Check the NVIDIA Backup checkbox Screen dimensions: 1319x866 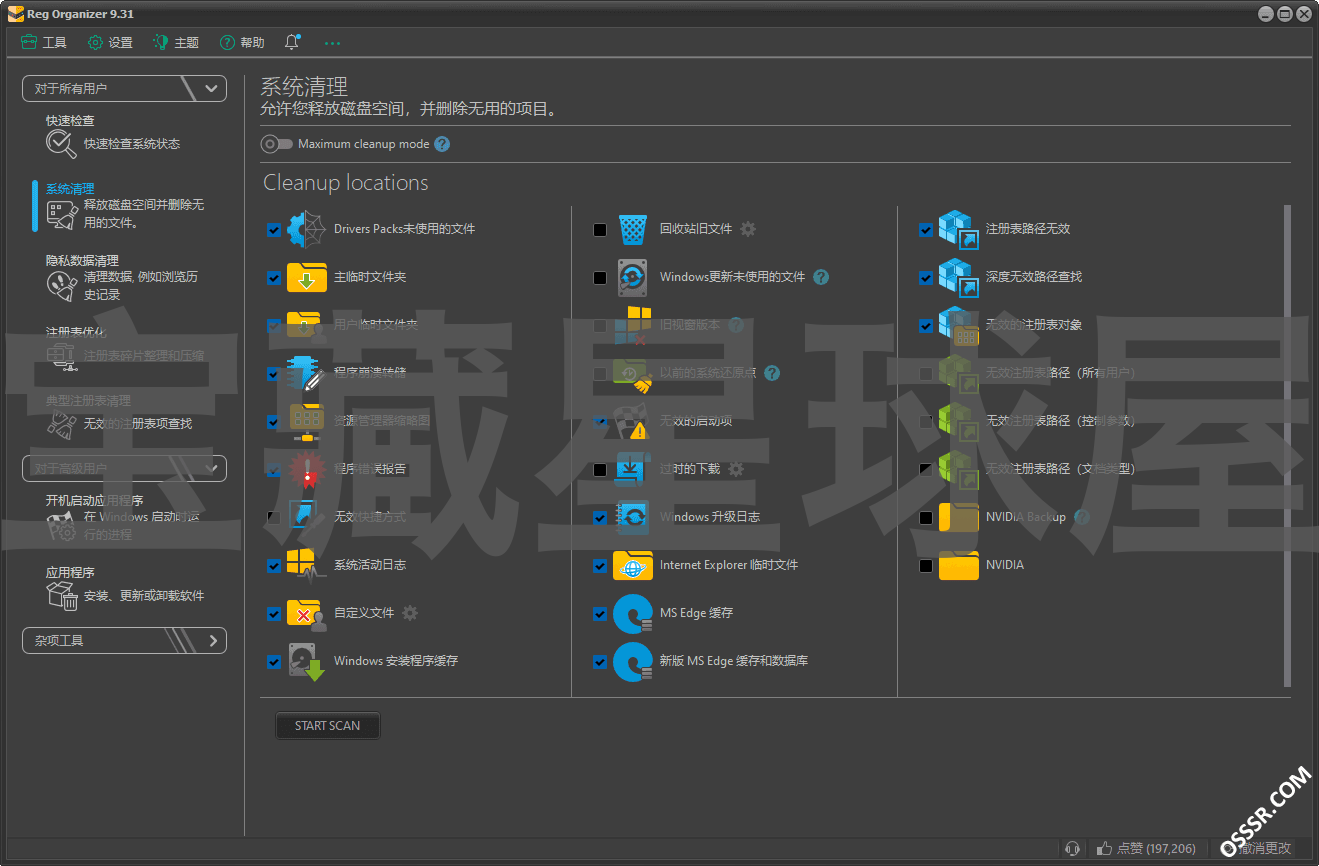926,518
